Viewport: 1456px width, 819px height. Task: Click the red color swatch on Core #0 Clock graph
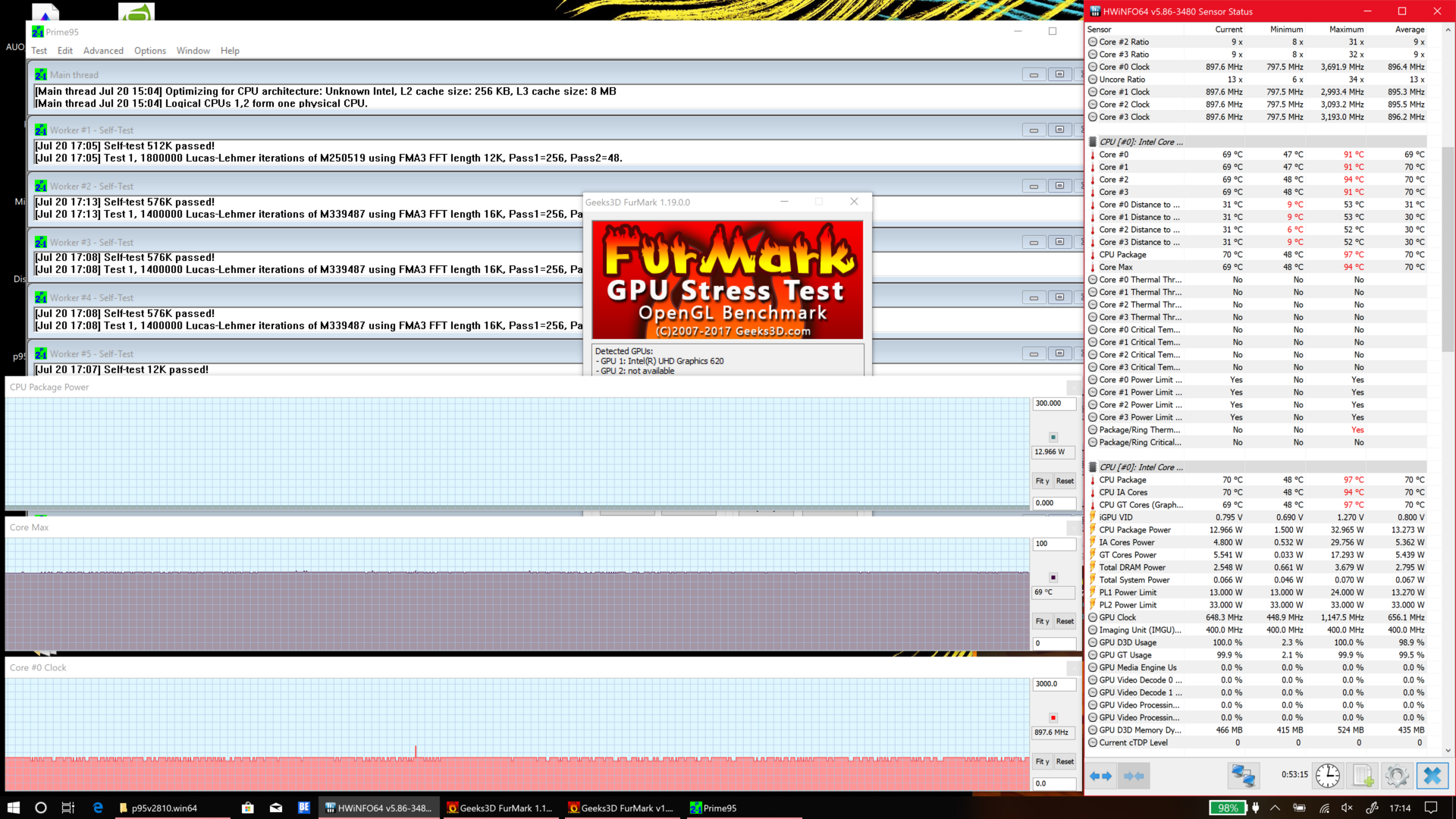[1053, 717]
